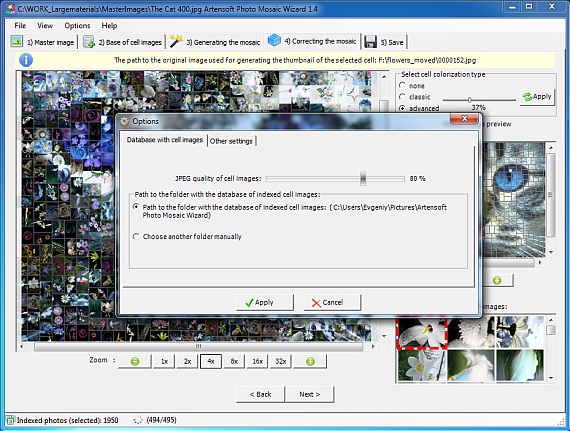
Task: Click Apply in the Options dialog
Action: point(265,302)
